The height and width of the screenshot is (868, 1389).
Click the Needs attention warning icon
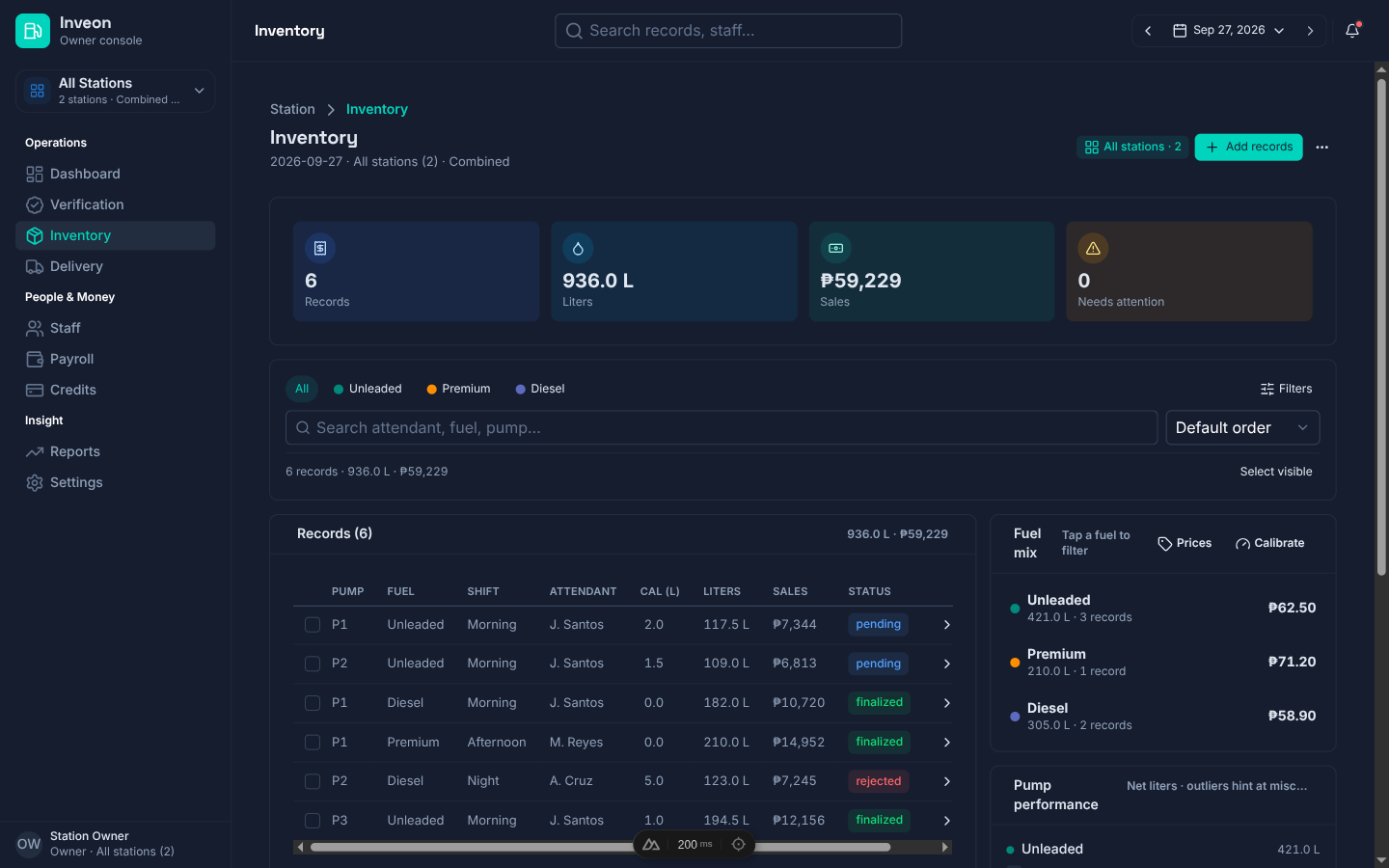click(x=1093, y=248)
